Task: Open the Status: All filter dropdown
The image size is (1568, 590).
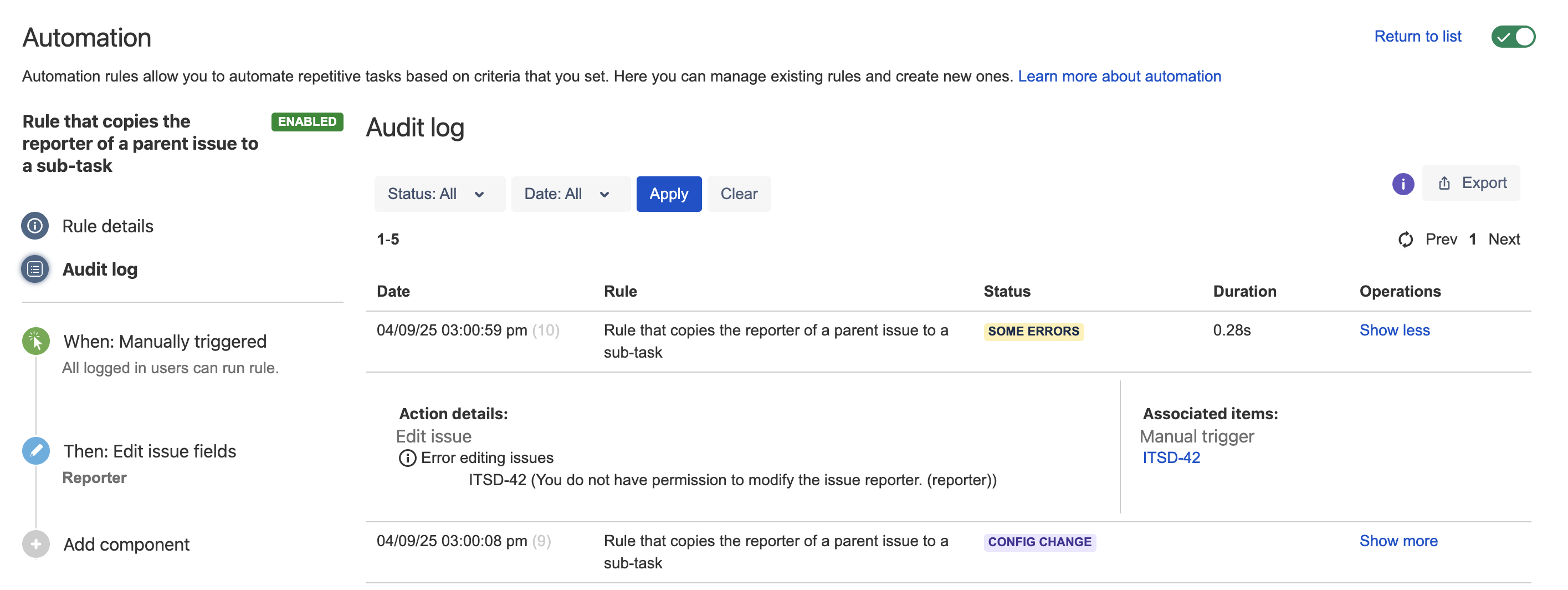Action: pyautogui.click(x=439, y=194)
